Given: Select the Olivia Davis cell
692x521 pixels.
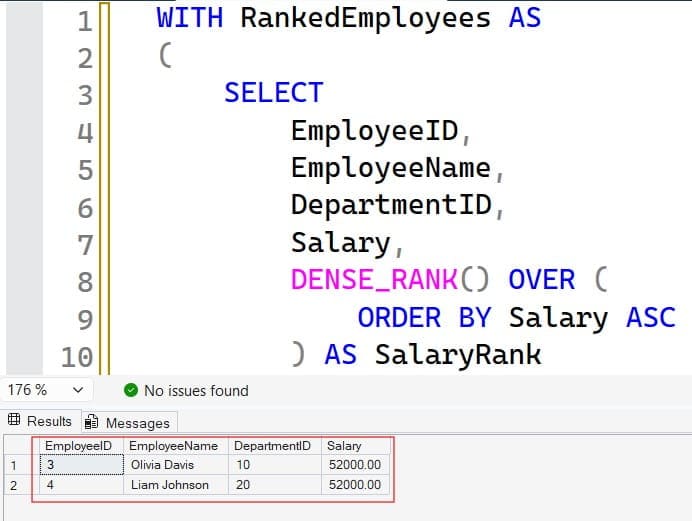Looking at the screenshot, I should click(x=176, y=465).
